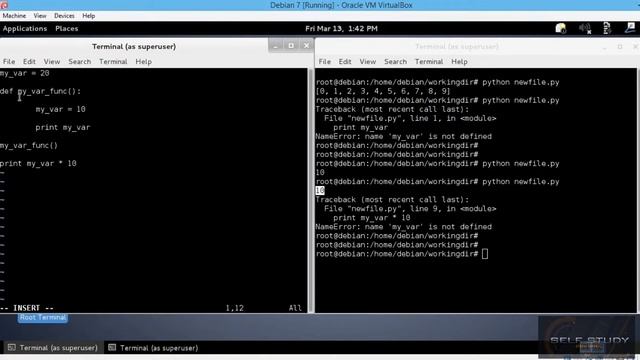This screenshot has height=360, width=640.
Task: Click the date and time clock
Action: coord(341,29)
